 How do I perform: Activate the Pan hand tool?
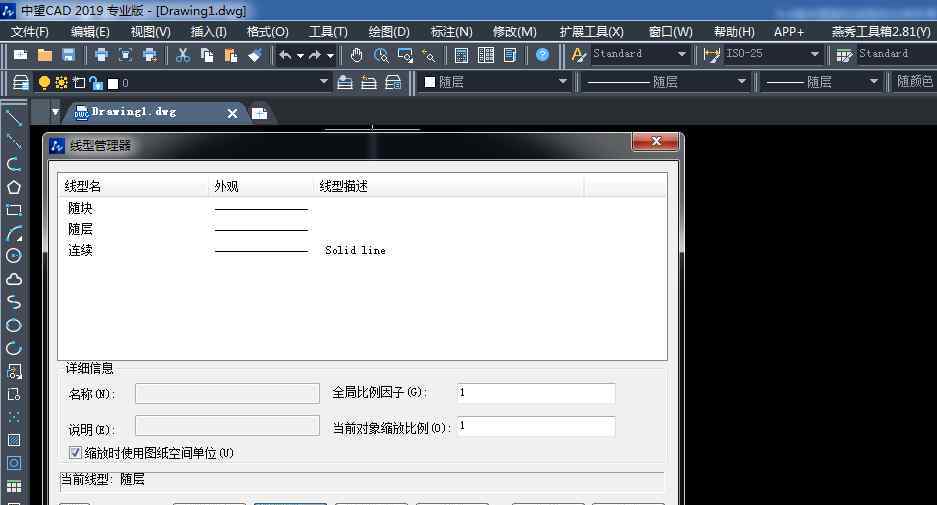357,55
